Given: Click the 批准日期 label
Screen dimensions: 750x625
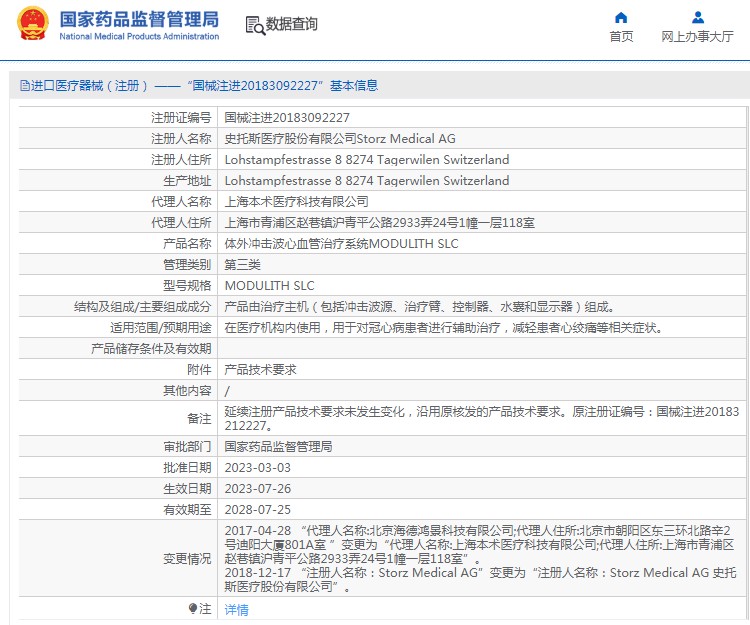Looking at the screenshot, I should (x=187, y=468).
